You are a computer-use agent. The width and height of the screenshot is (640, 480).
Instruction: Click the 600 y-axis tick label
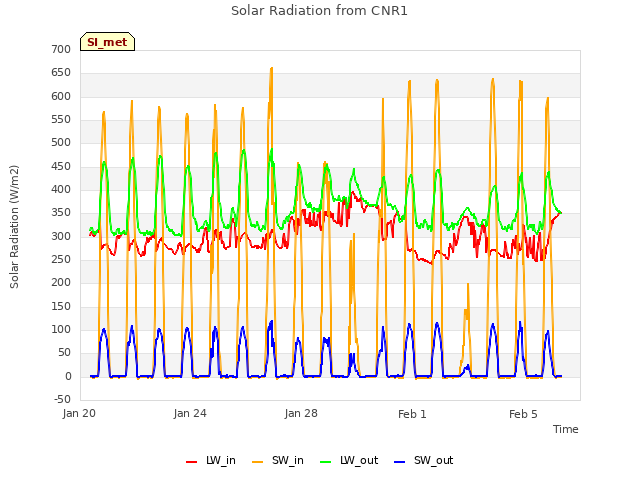(61, 96)
